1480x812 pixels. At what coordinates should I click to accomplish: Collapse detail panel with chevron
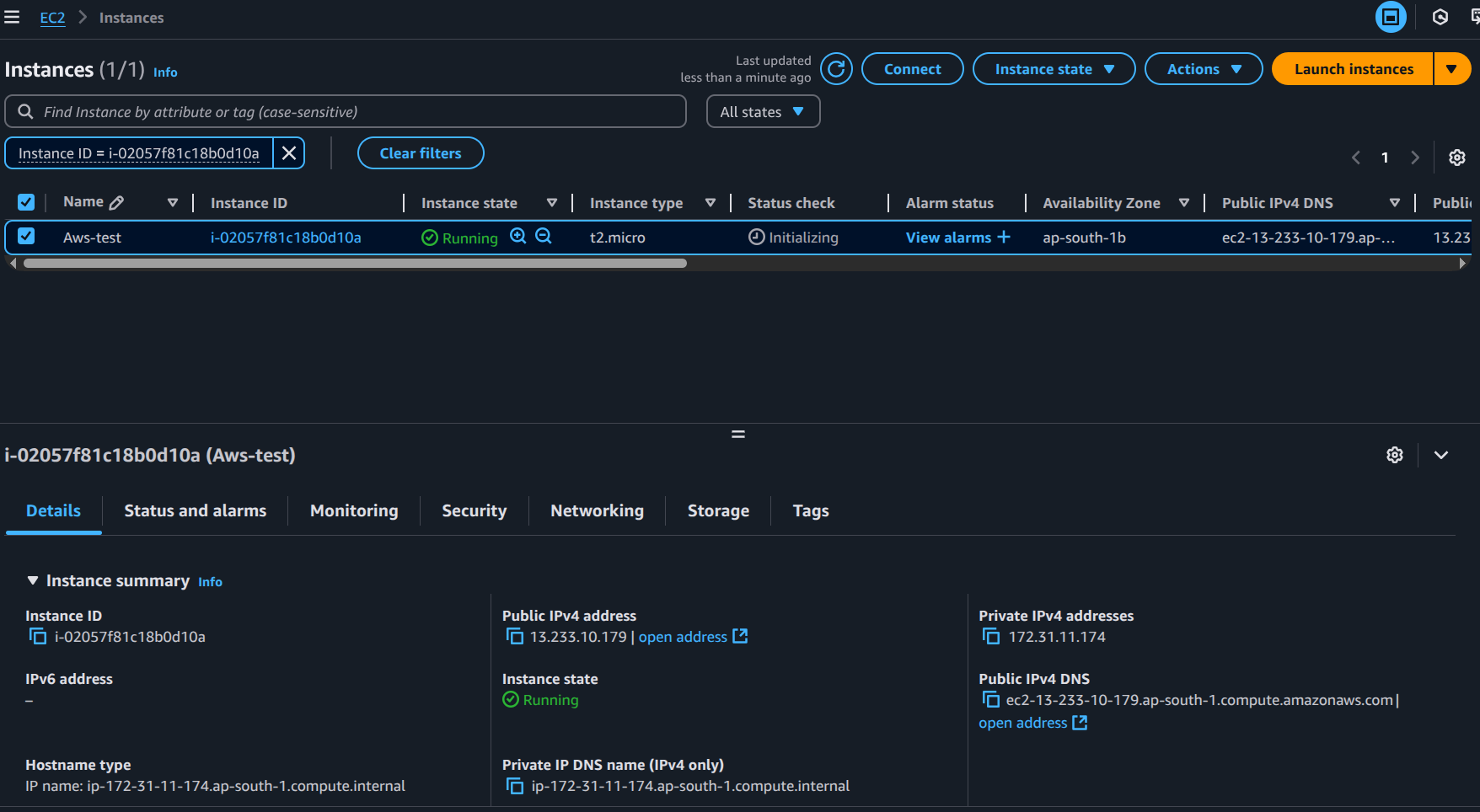pyautogui.click(x=1441, y=455)
